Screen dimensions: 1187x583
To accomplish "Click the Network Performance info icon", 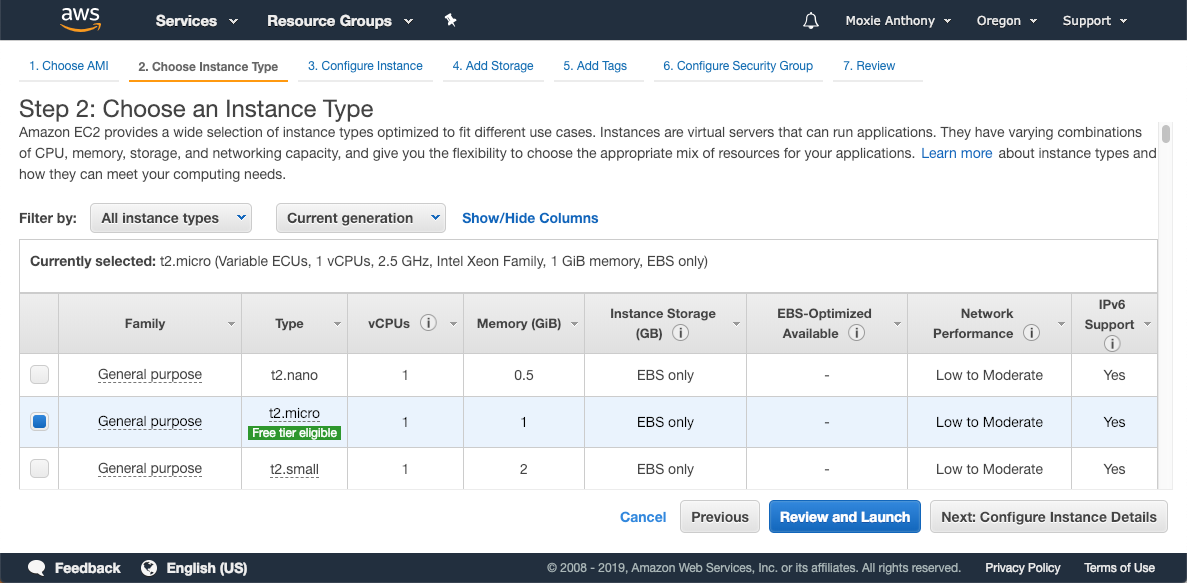I will coord(1030,333).
